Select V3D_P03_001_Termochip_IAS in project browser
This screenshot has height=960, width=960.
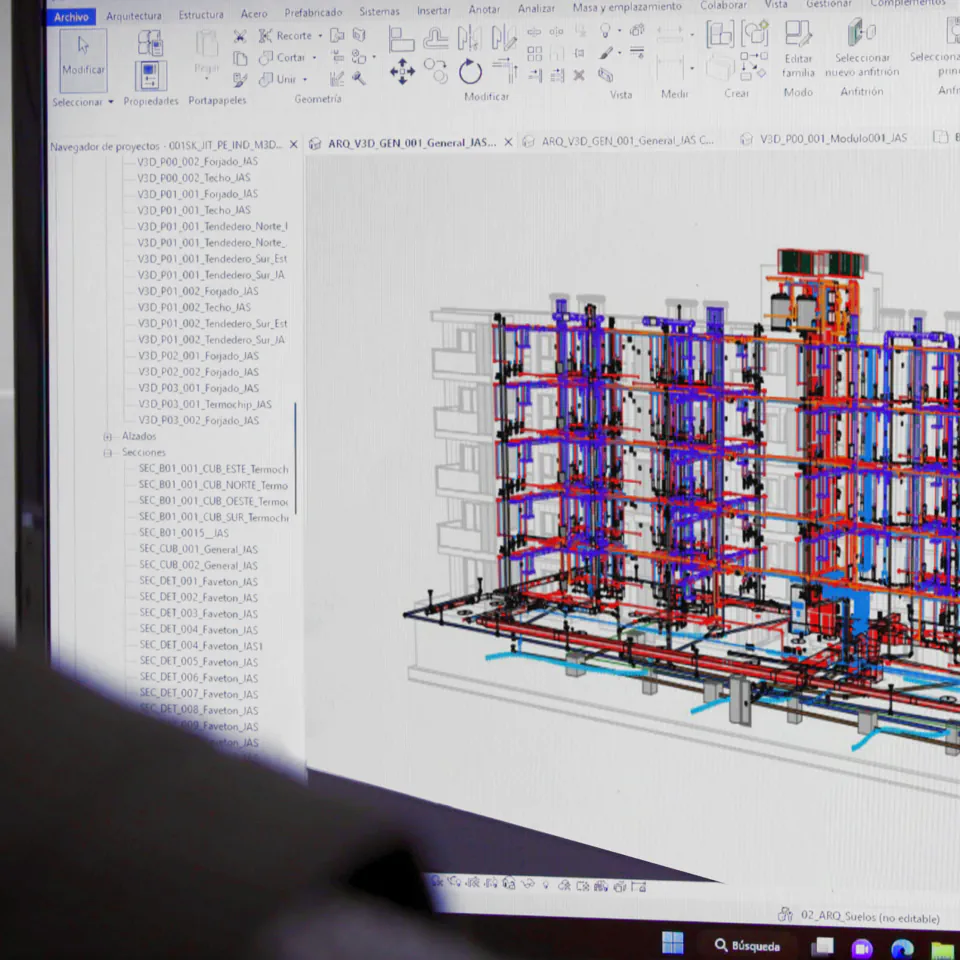click(x=204, y=404)
